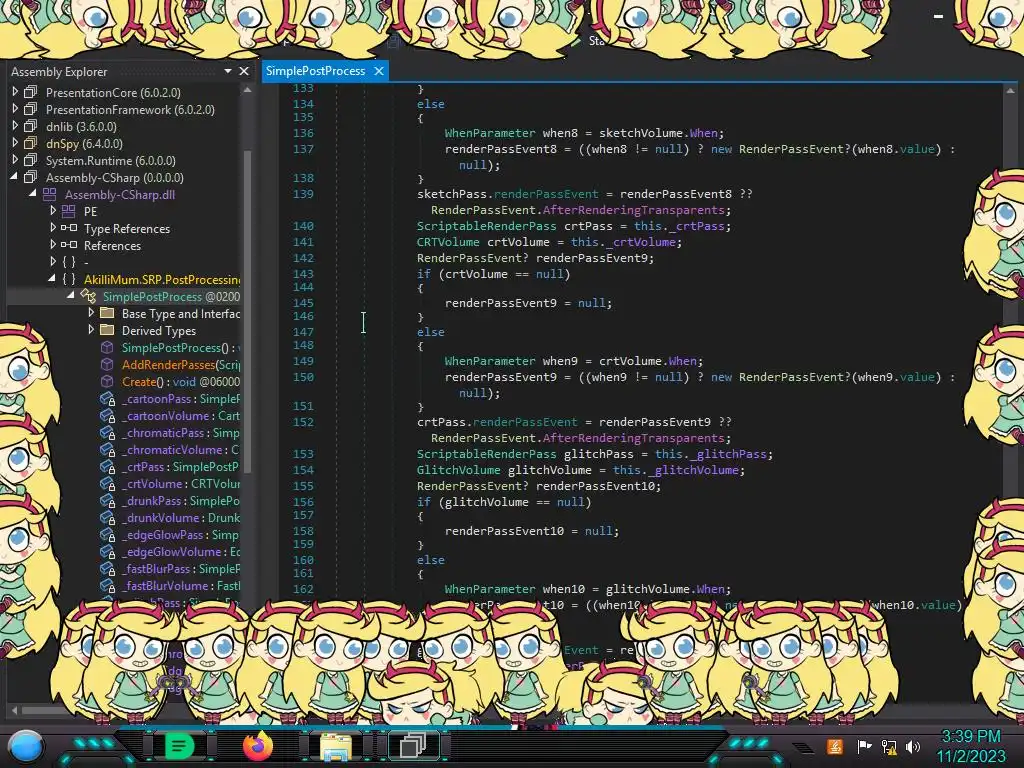Viewport: 1024px width, 768px height.
Task: Click the tree horizontal scroll-left arrow
Action: coord(14,710)
